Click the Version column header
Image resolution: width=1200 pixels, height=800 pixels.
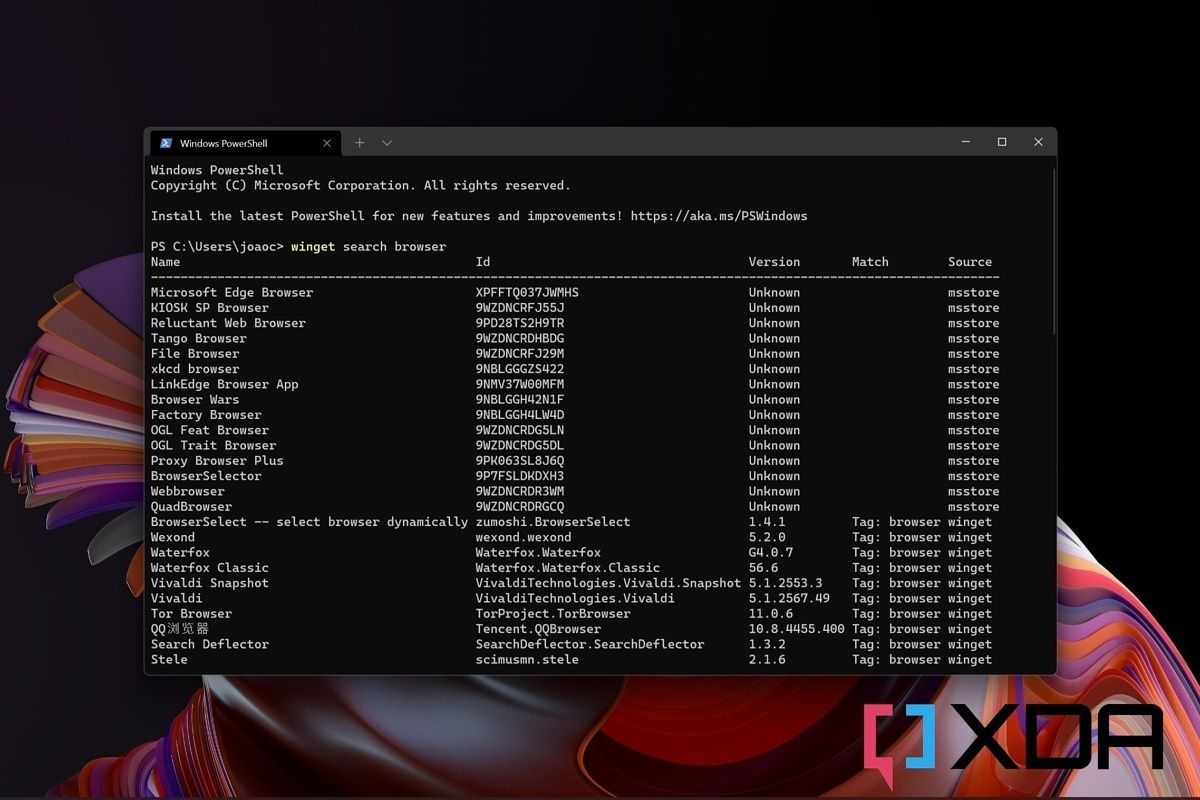774,262
